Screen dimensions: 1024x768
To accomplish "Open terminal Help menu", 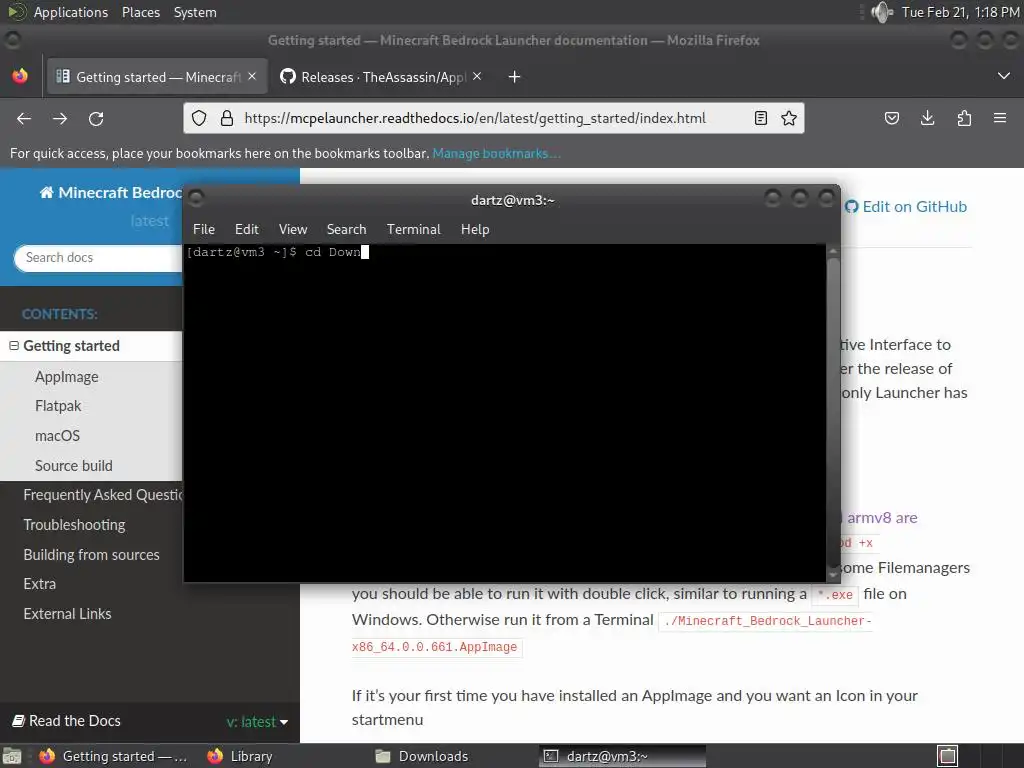I will point(475,229).
